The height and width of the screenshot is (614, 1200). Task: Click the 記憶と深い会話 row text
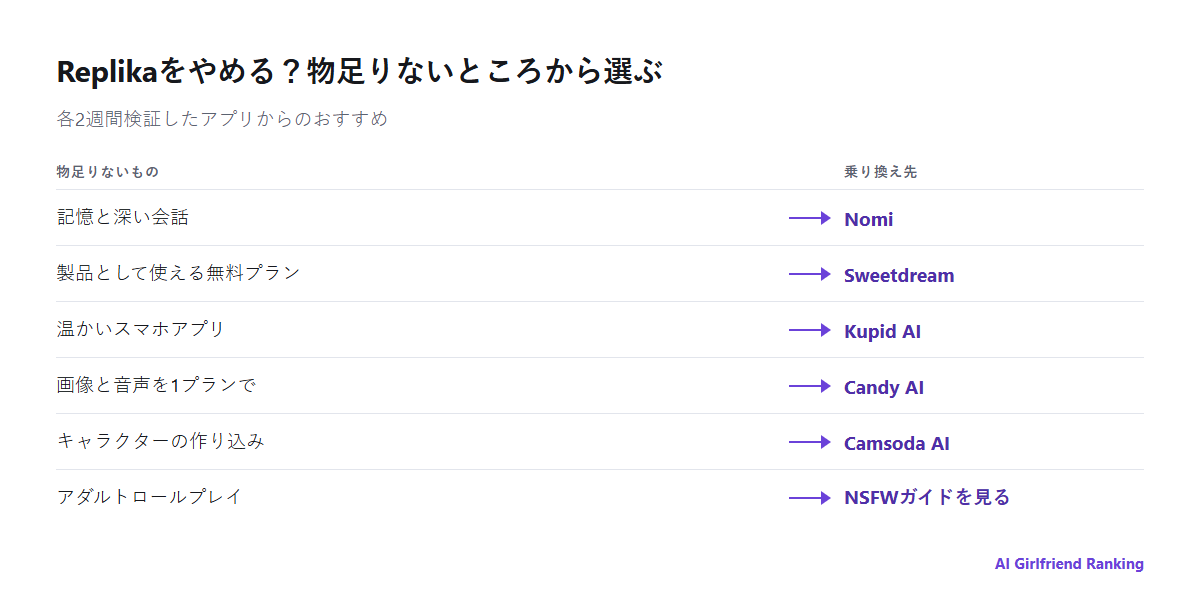pos(123,217)
